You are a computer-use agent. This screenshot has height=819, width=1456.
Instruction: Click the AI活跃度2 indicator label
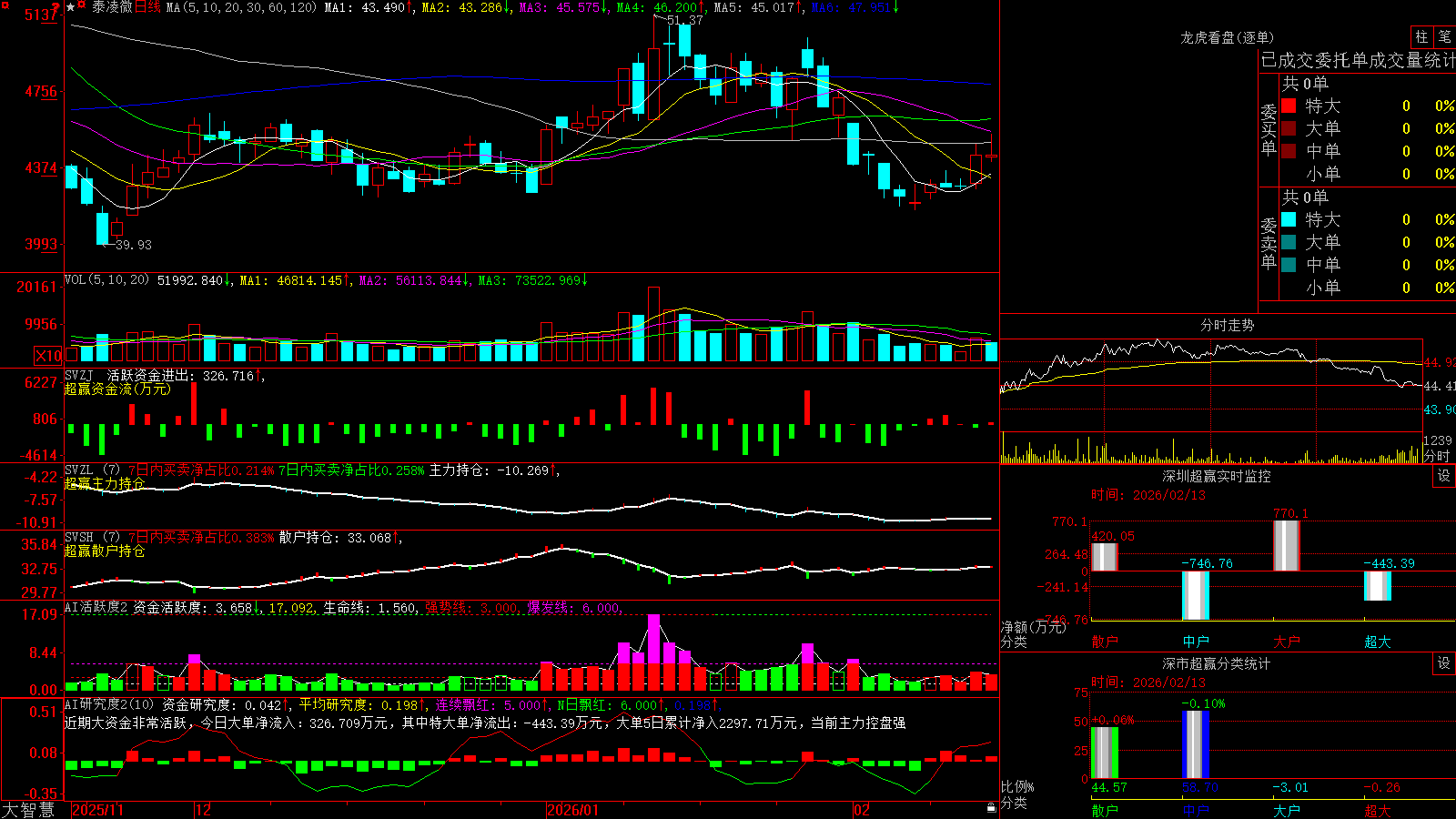96,608
